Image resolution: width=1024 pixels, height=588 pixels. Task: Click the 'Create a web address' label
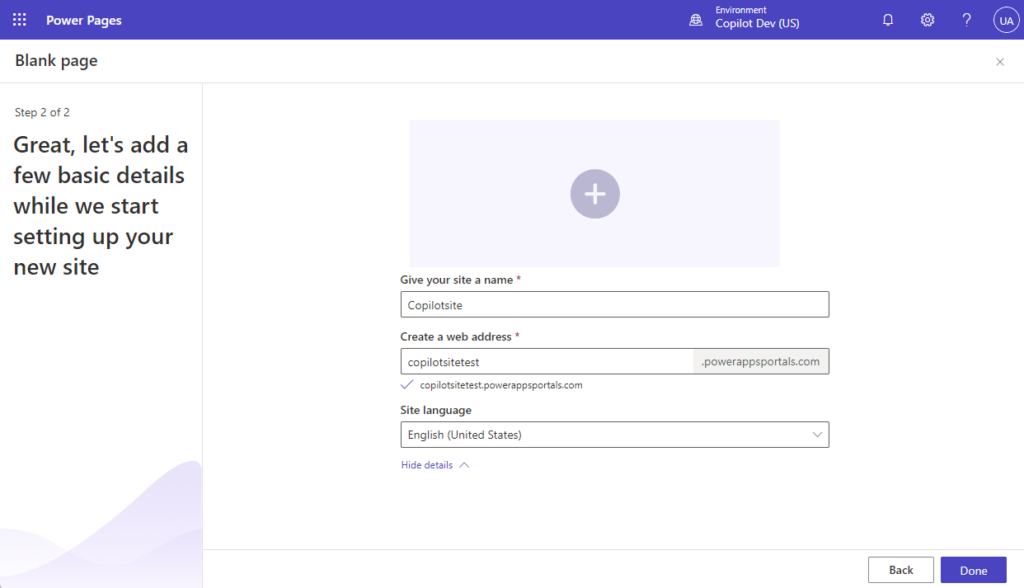pyautogui.click(x=456, y=336)
